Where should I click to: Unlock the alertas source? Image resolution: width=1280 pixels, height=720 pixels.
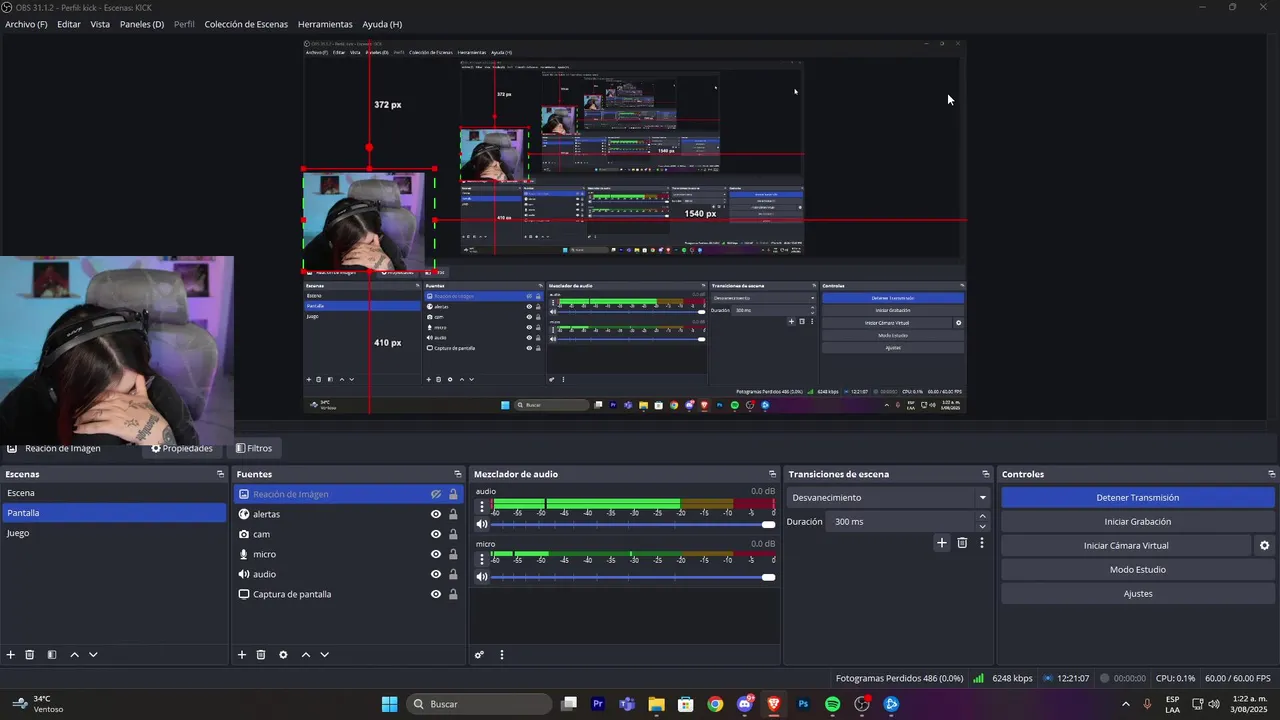click(x=453, y=514)
